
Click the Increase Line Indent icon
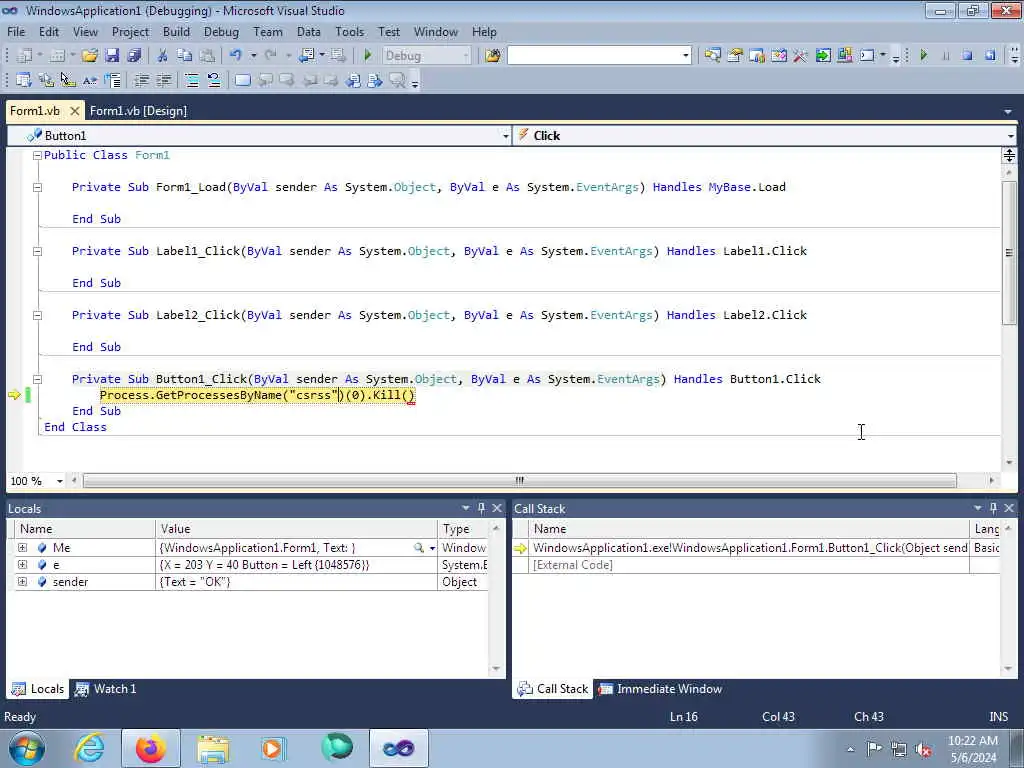coord(163,81)
